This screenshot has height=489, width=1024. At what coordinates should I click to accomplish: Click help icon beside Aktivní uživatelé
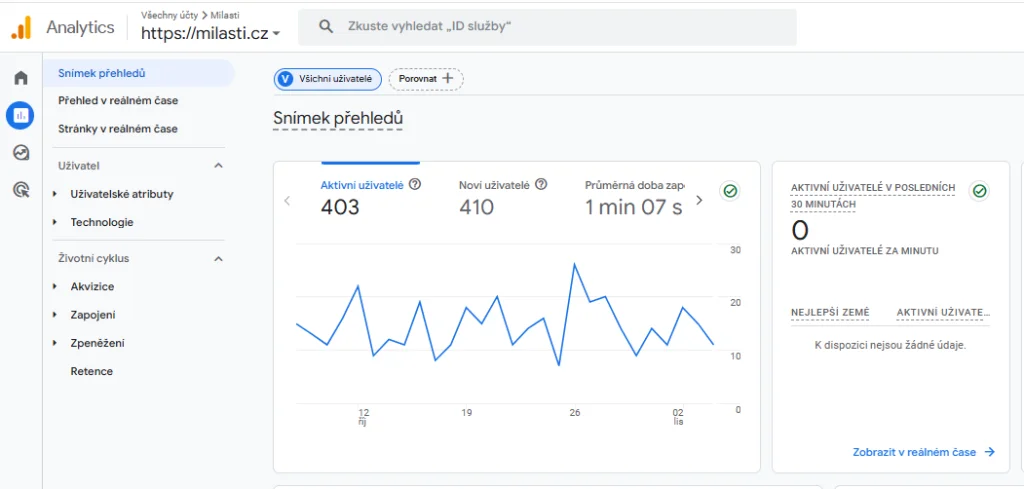(x=415, y=184)
